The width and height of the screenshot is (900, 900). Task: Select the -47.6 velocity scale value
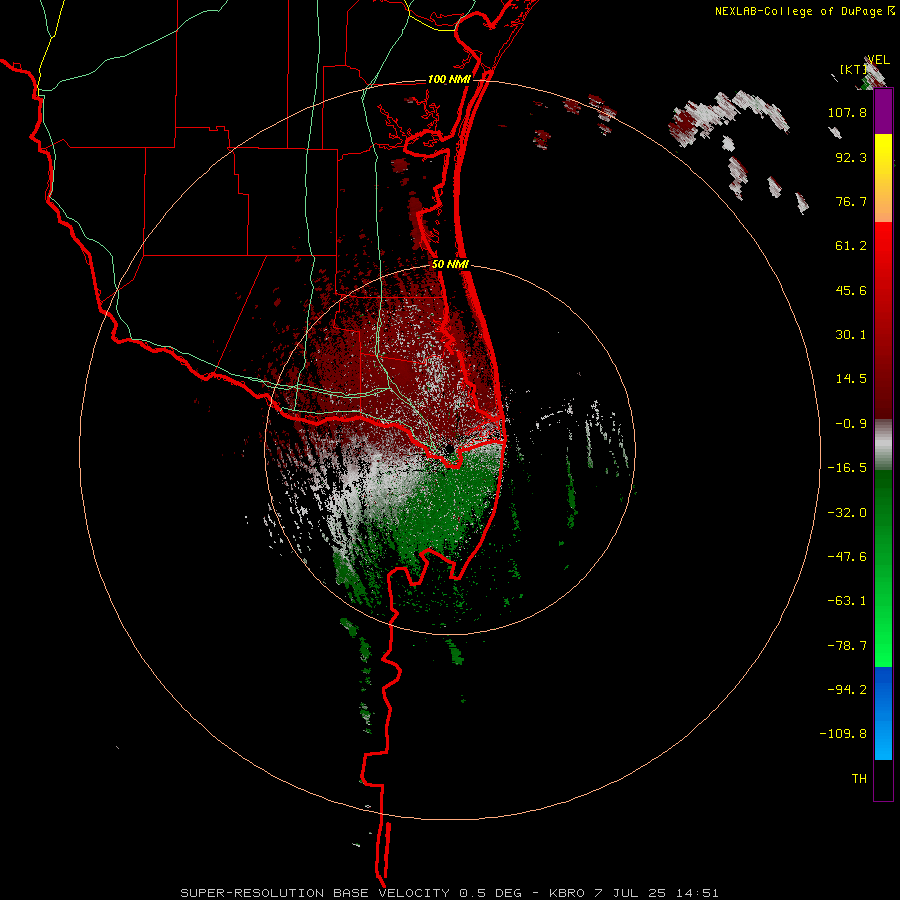point(847,557)
